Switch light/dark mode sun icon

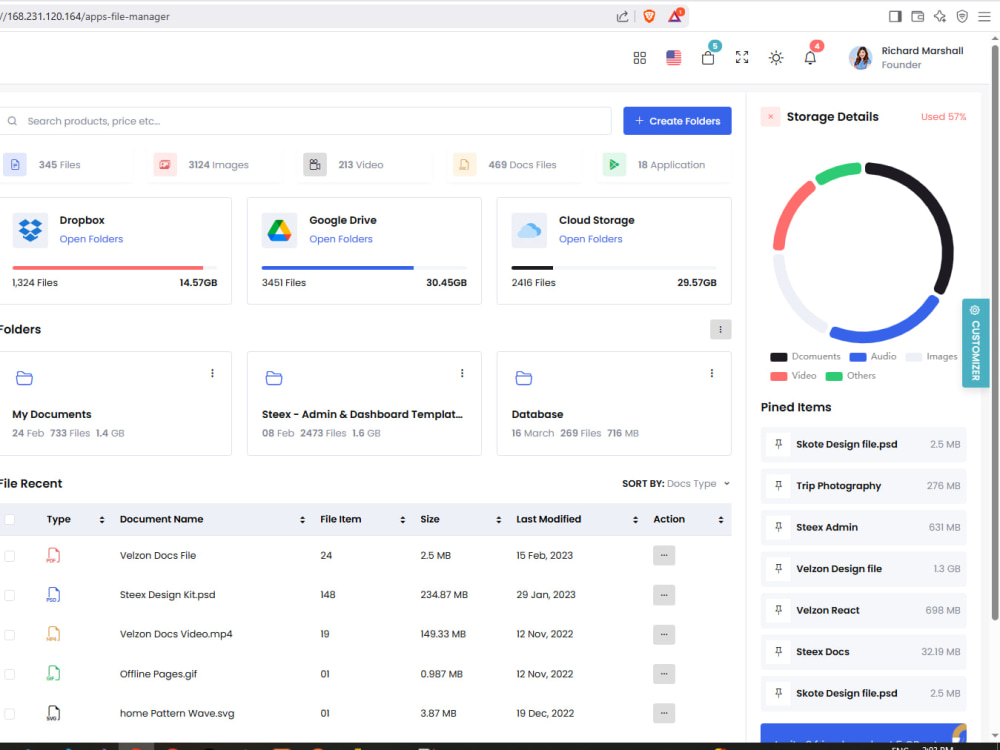pos(776,58)
